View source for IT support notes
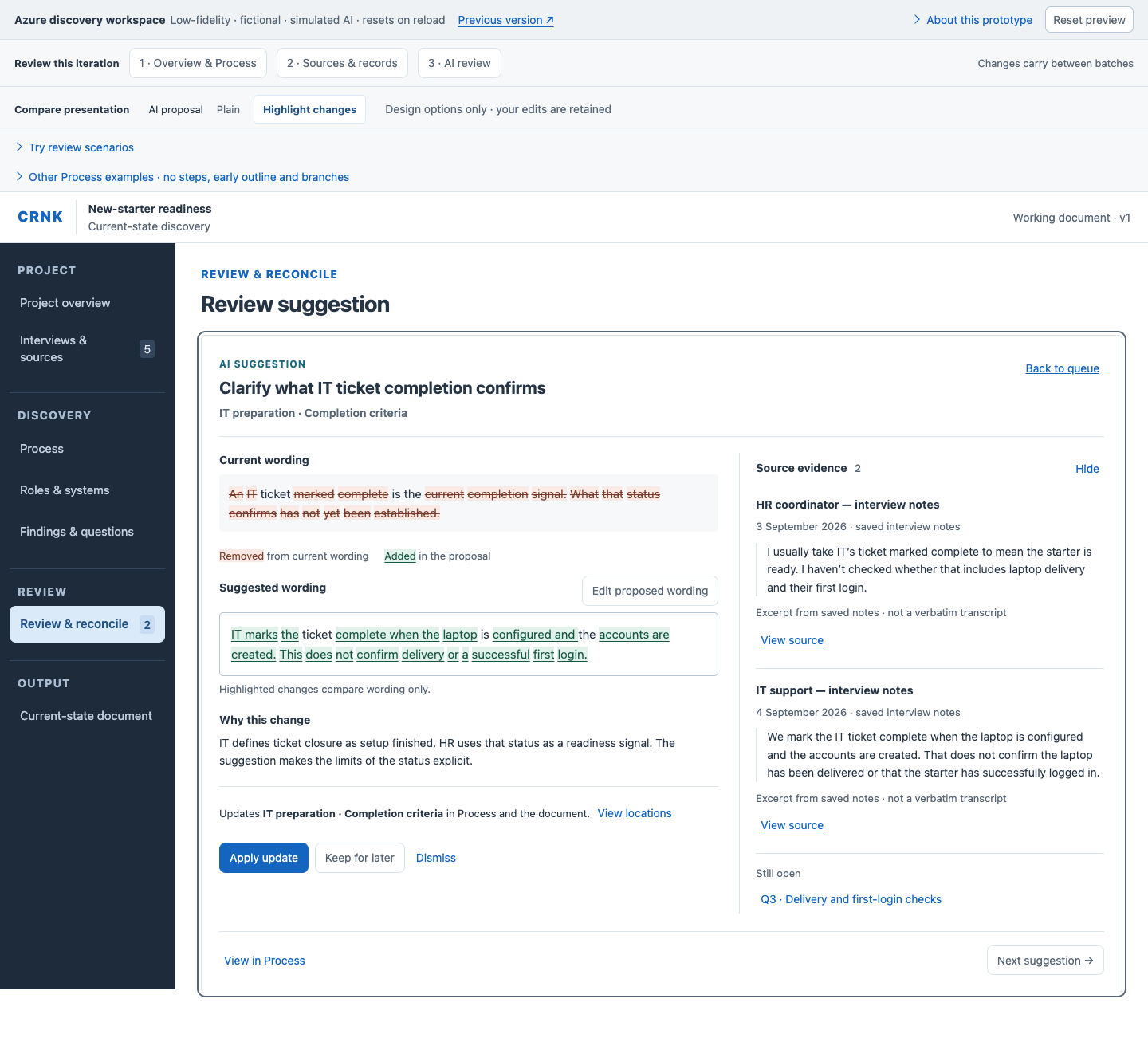The image size is (1148, 1038). pos(792,825)
